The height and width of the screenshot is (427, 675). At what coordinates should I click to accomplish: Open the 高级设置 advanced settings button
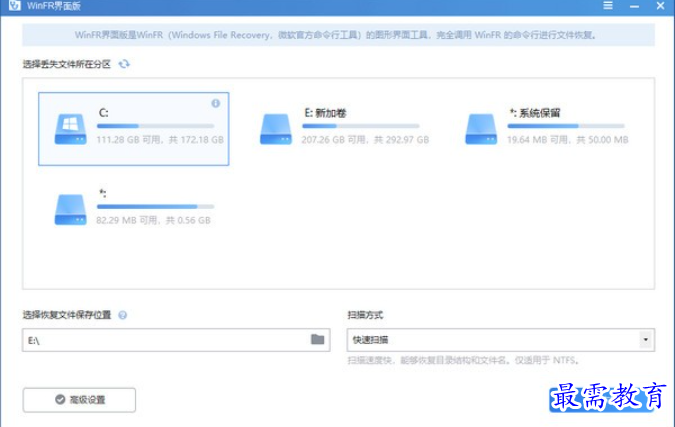tap(79, 400)
